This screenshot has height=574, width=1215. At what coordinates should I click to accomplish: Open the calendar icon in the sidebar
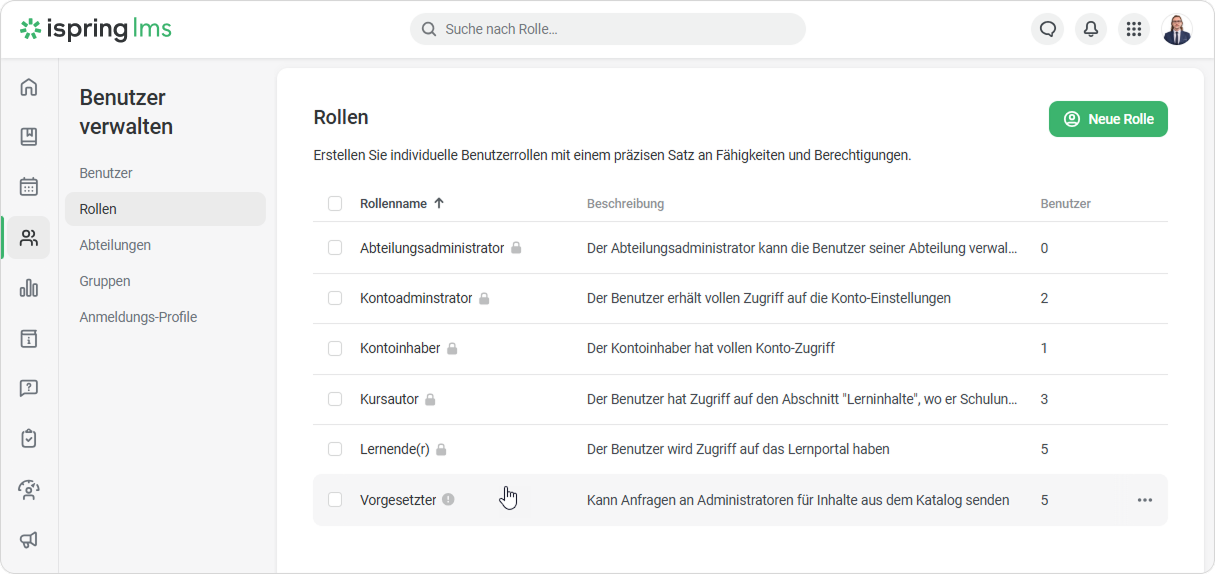(x=29, y=187)
